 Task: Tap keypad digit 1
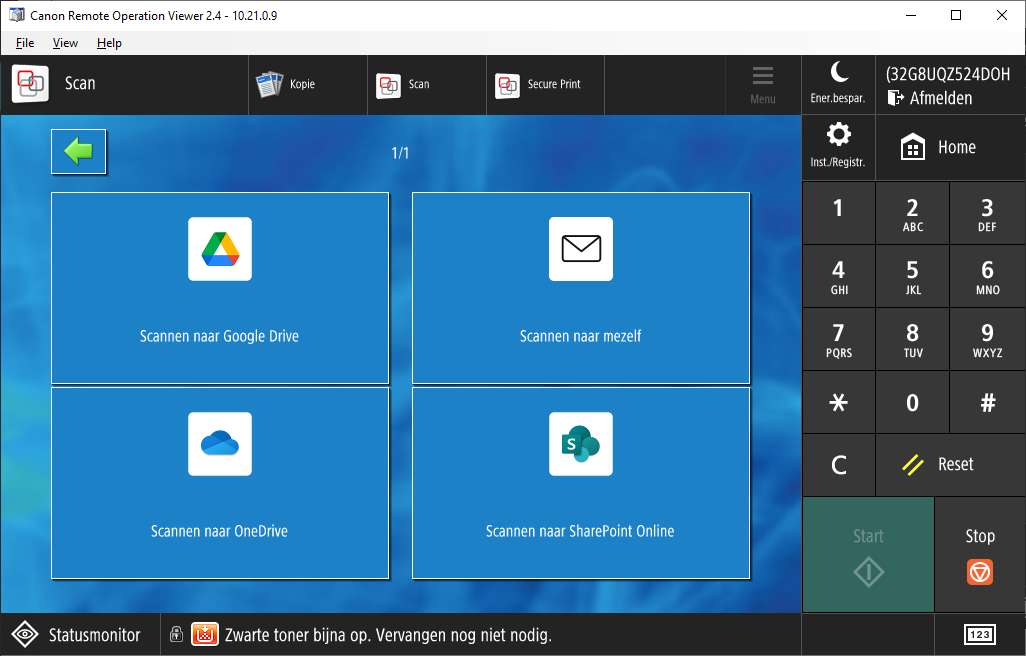pyautogui.click(x=838, y=213)
